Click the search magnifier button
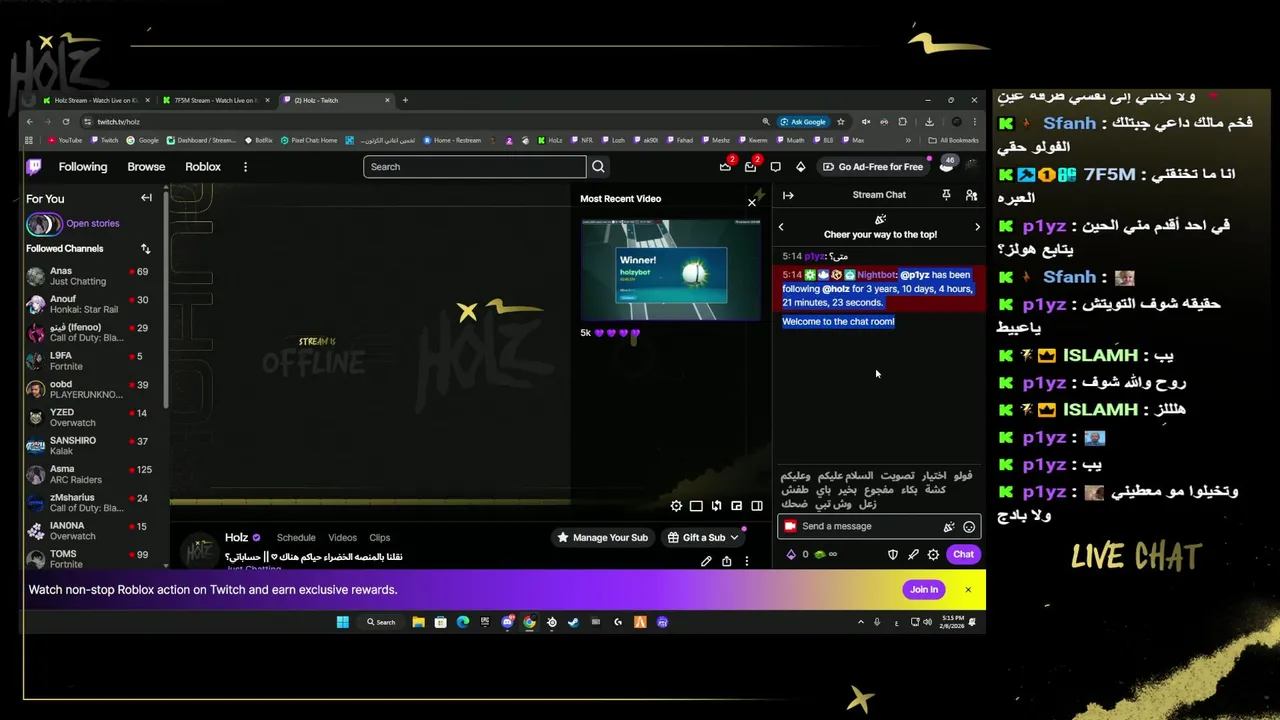 (598, 167)
